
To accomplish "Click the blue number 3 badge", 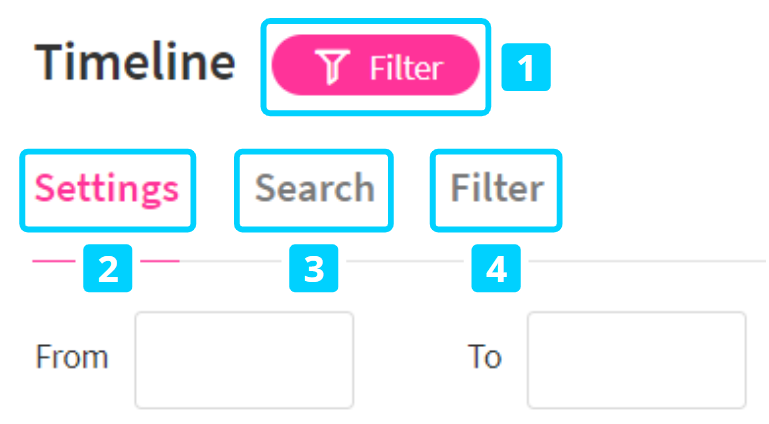I will pos(314,268).
